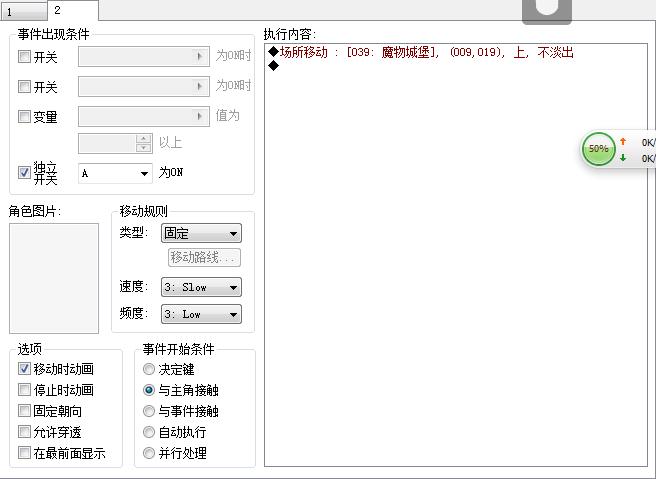
Task: Enable the 允许穿透 option
Action: click(24, 431)
